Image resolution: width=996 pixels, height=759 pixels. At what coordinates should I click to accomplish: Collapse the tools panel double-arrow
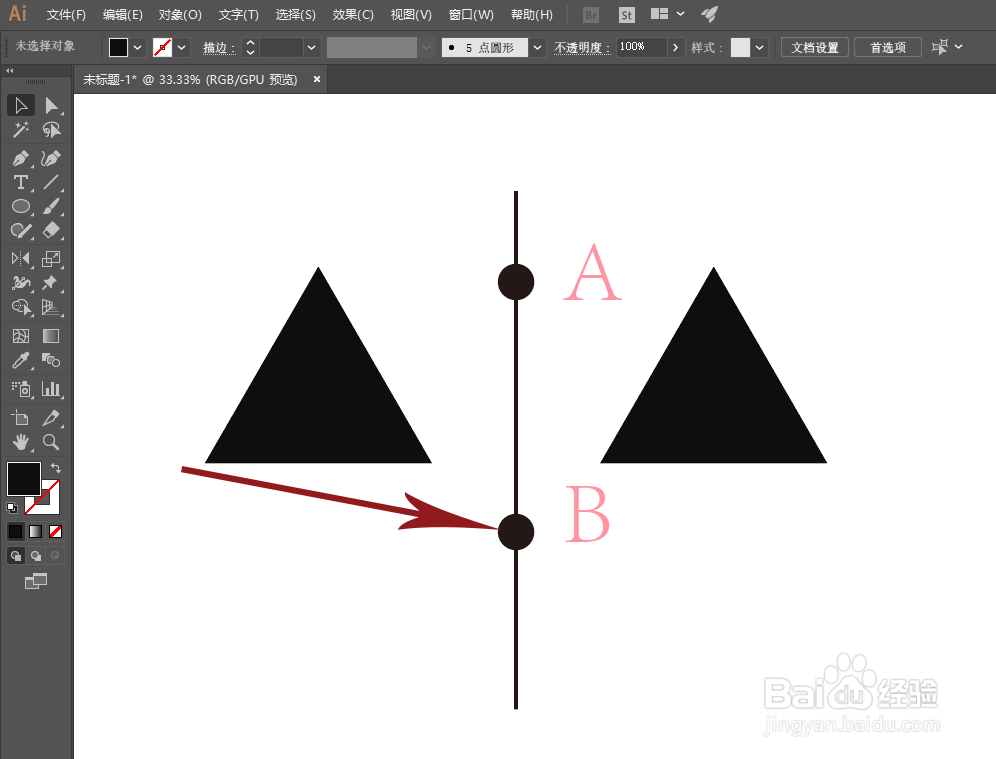[x=10, y=71]
